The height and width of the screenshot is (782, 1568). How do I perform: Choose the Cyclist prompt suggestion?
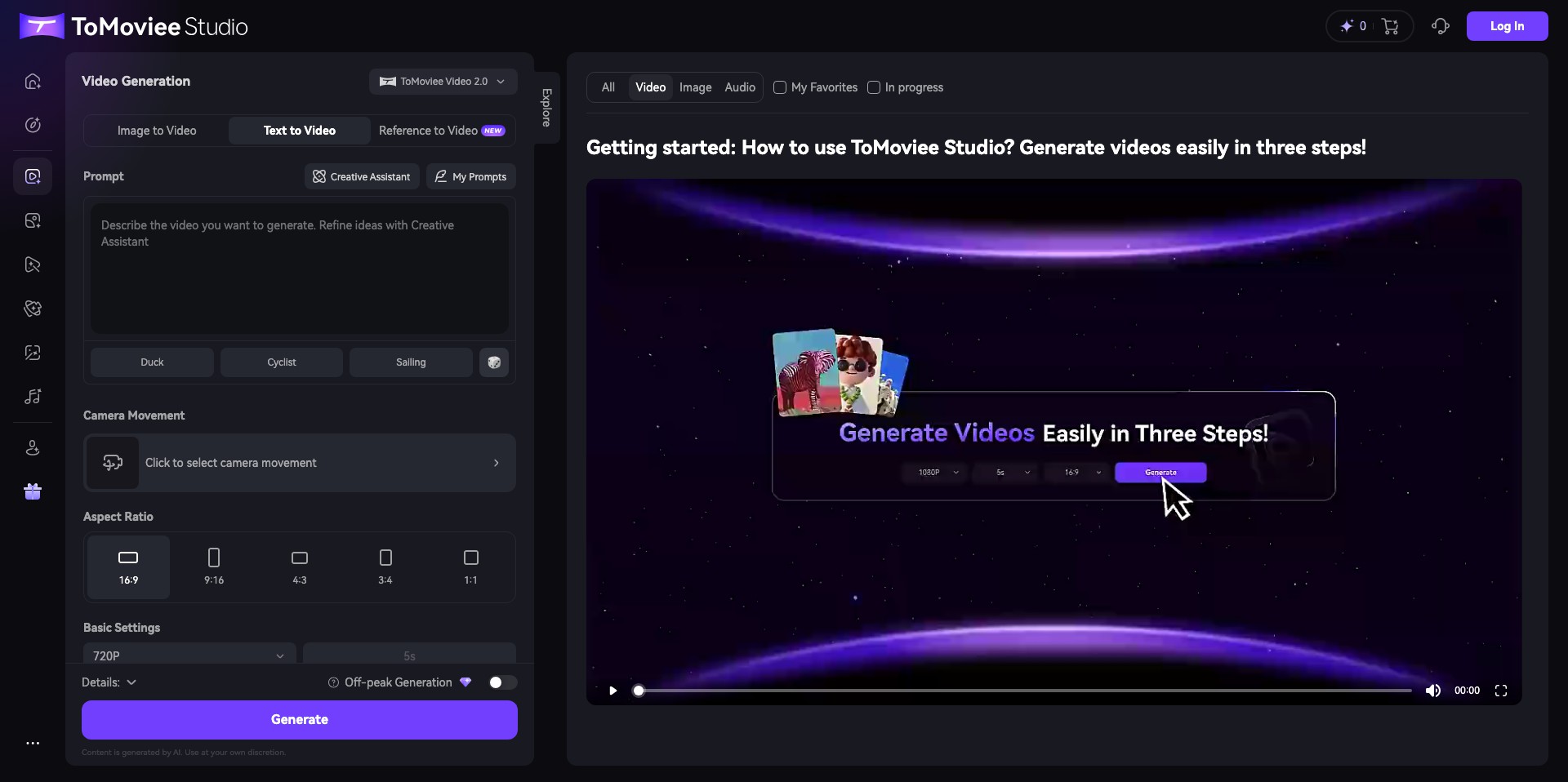pyautogui.click(x=282, y=362)
